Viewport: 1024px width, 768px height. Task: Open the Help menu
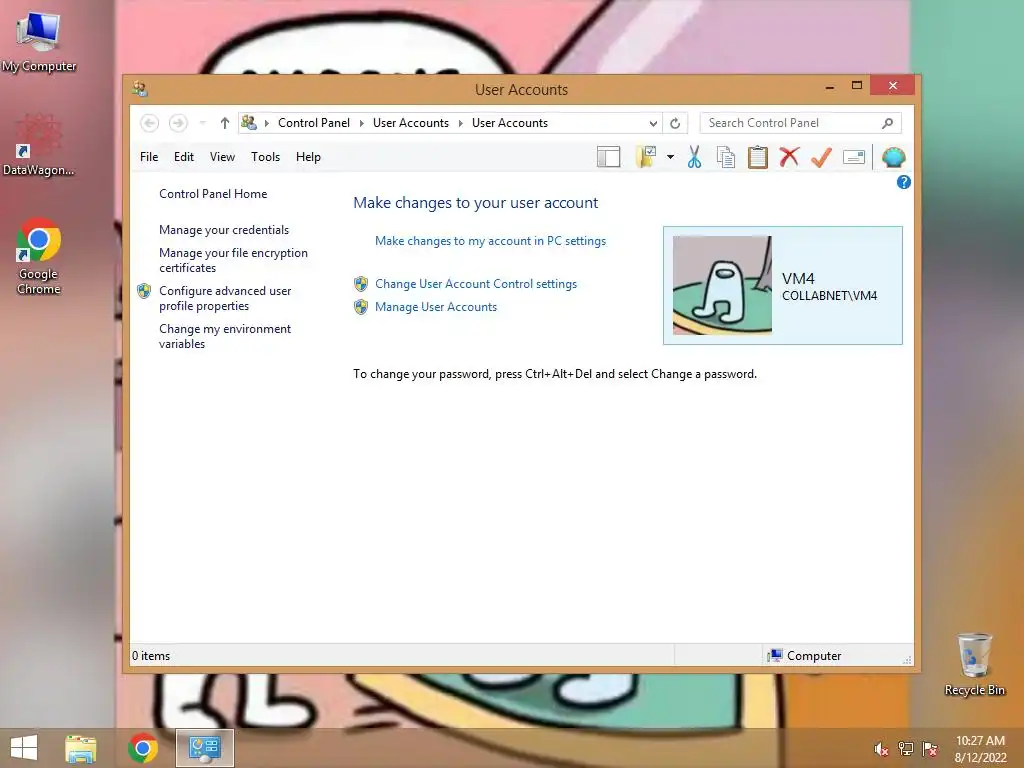308,157
